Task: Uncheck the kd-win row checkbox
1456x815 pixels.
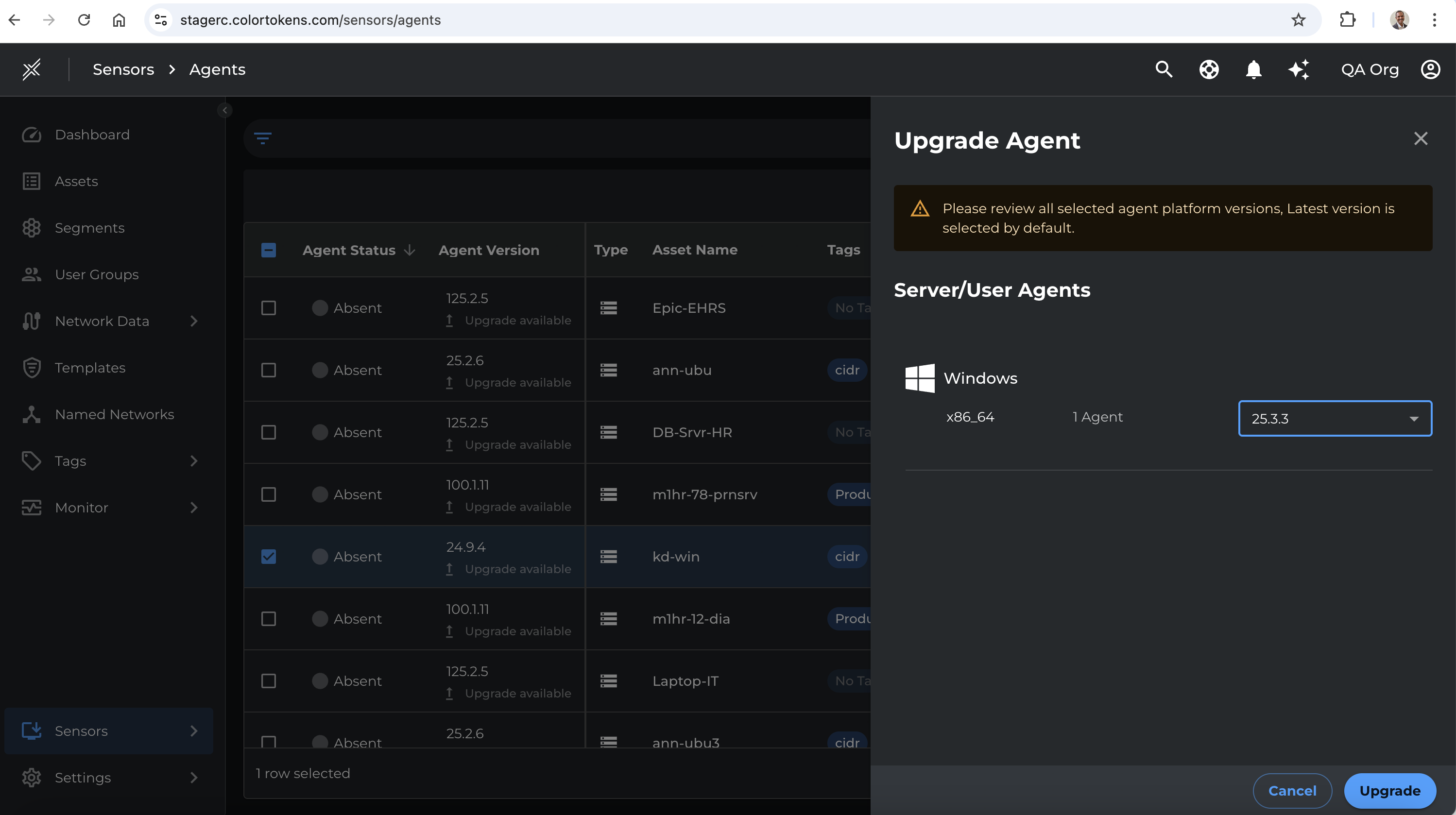Action: [269, 557]
